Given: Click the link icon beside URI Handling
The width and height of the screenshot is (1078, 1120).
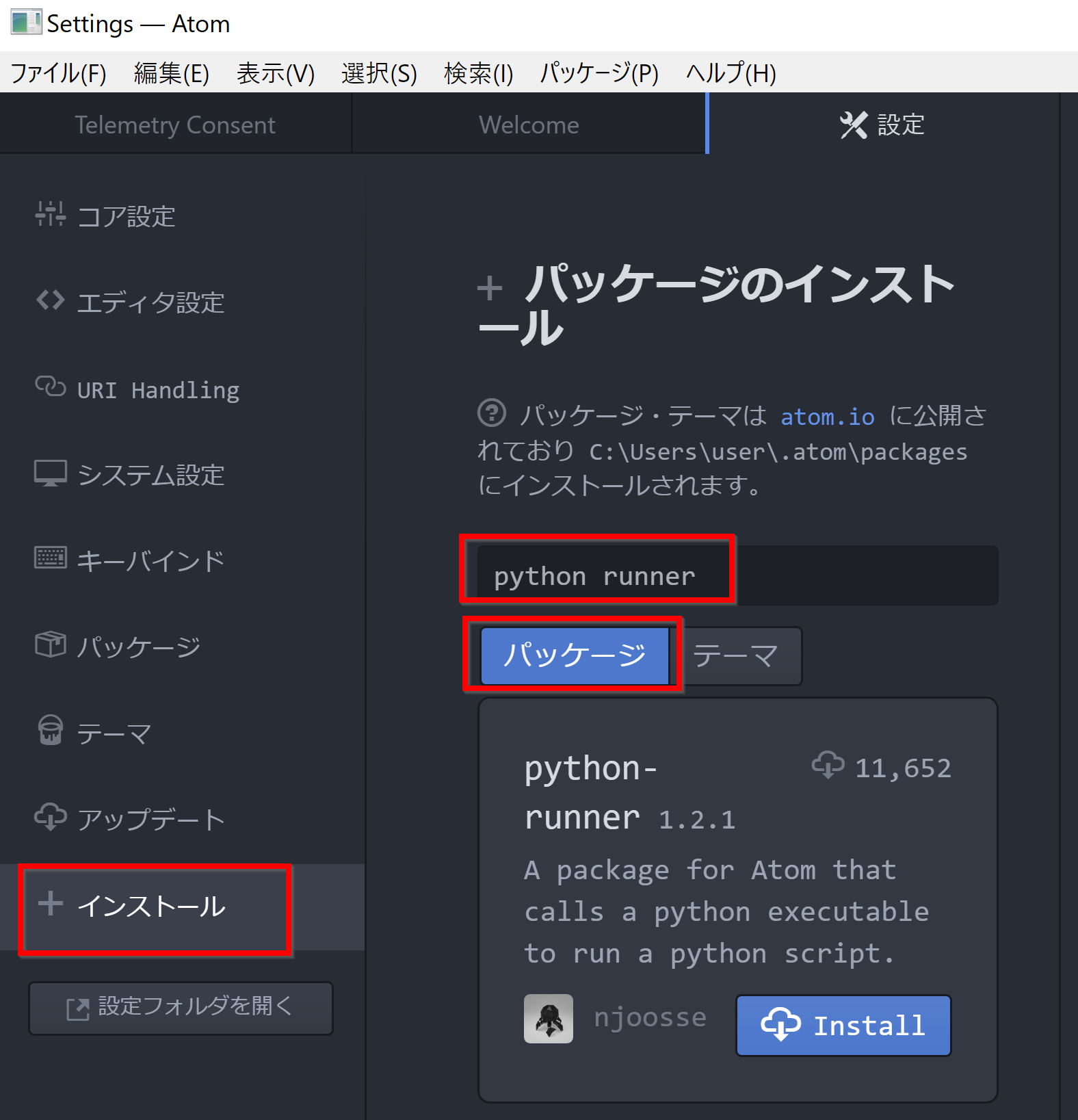Looking at the screenshot, I should point(51,387).
